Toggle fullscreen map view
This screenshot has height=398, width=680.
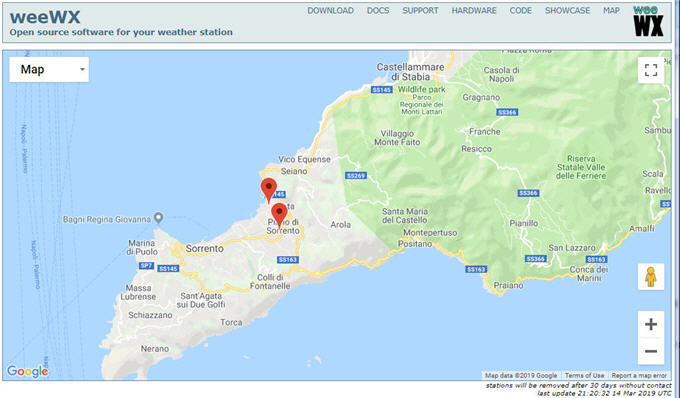651,70
